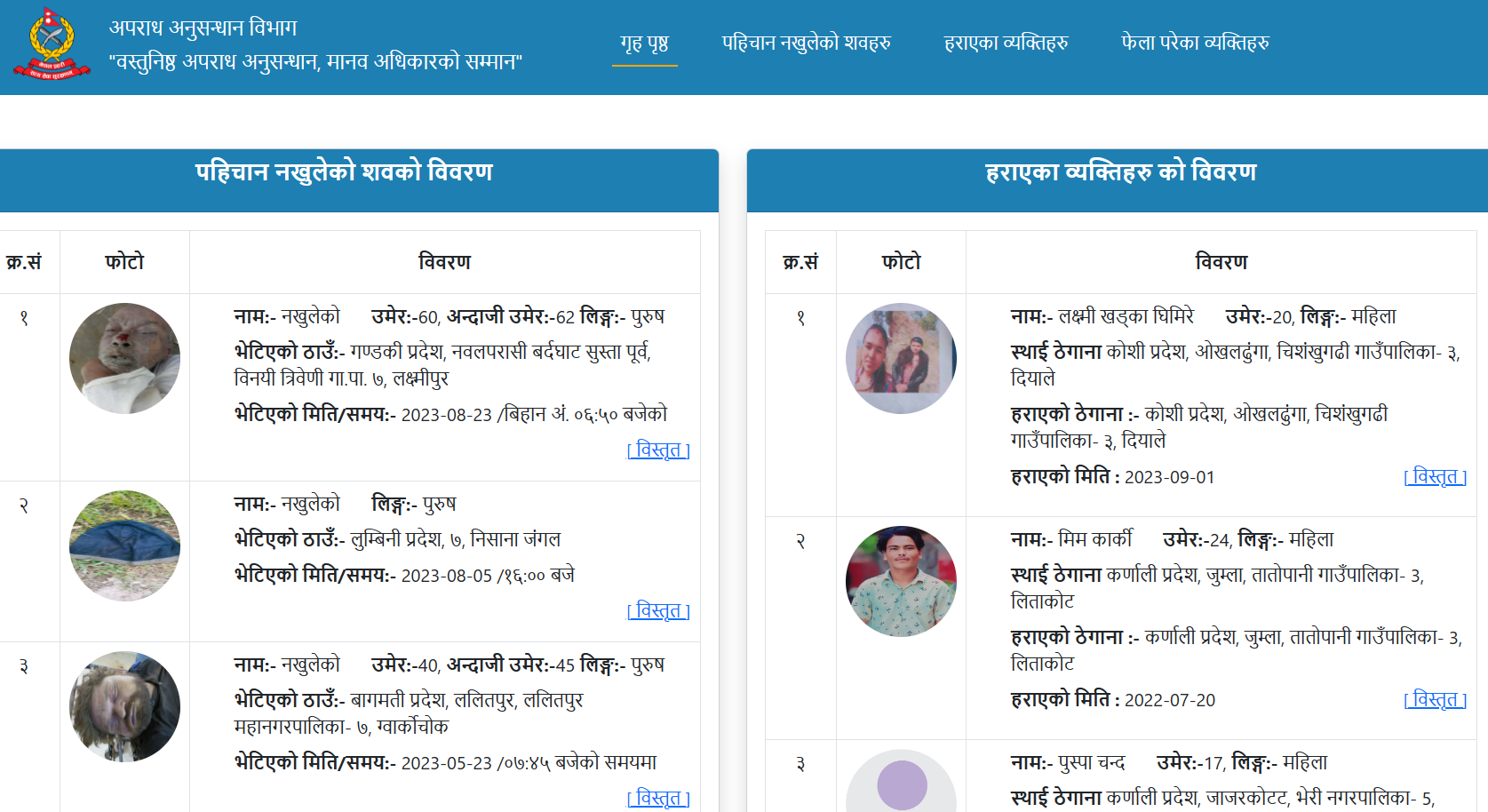Open पहिचान नखुलेको शवहरु menu item

tap(806, 43)
